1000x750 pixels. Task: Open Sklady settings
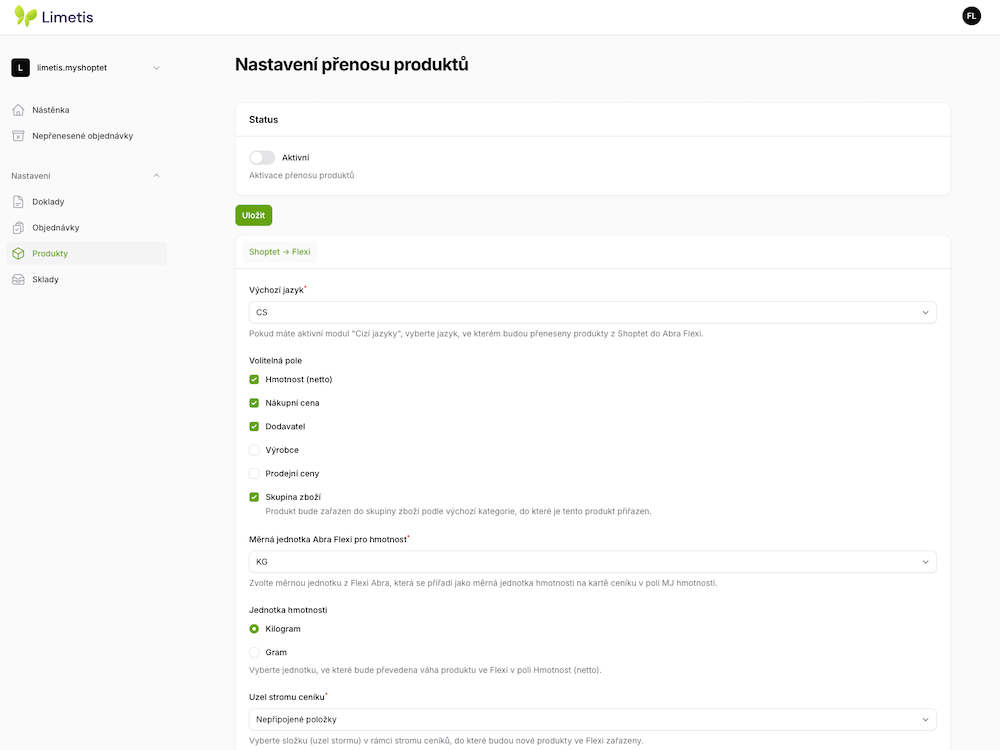(x=86, y=279)
